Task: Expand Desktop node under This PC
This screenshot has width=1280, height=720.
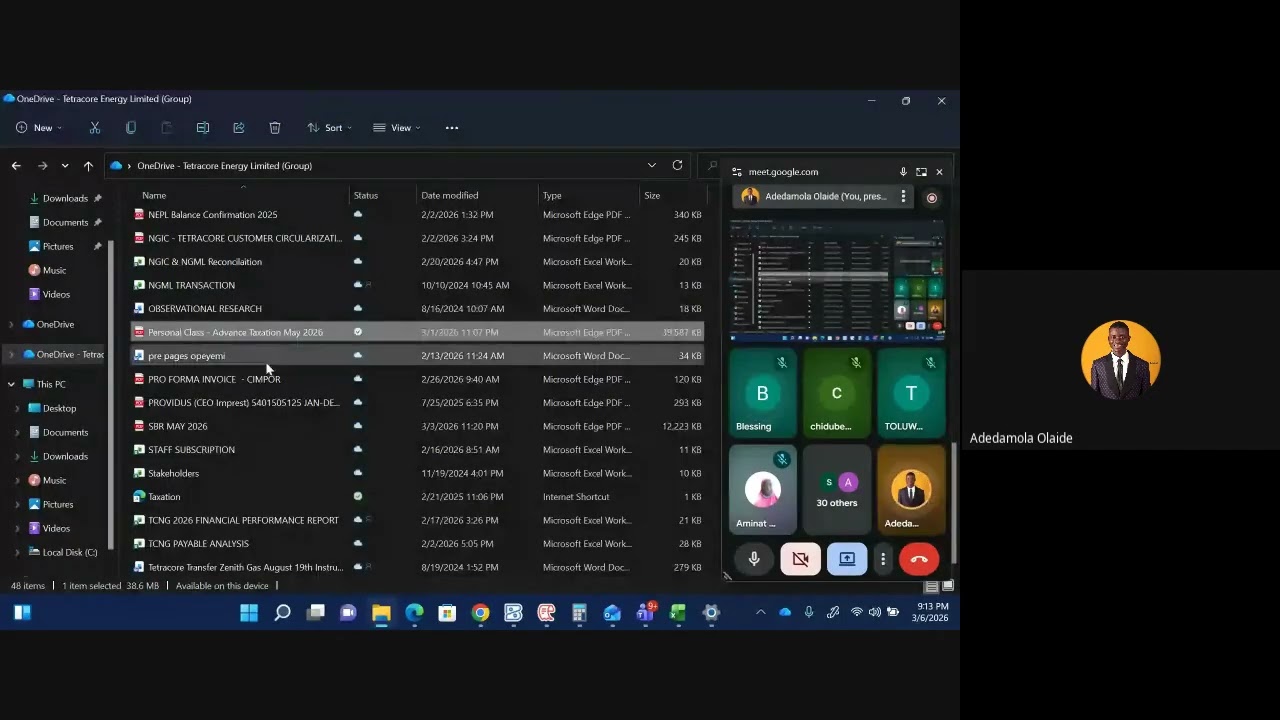Action: (17, 408)
